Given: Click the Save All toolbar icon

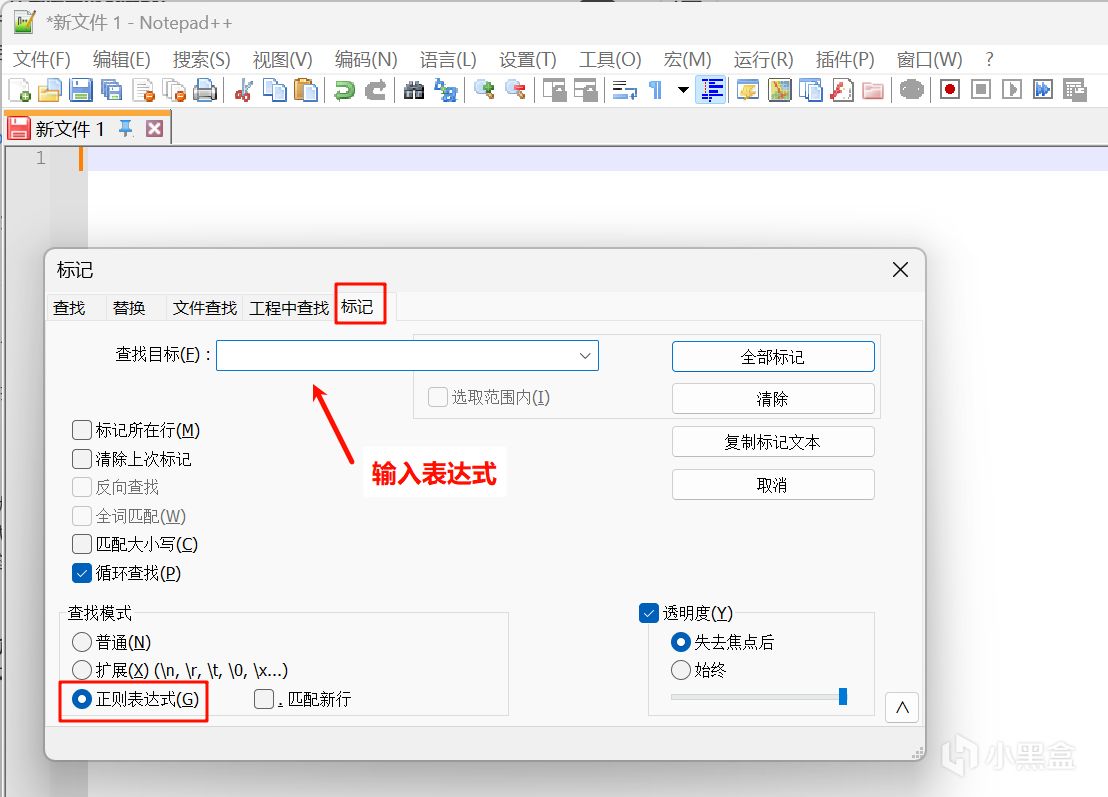Looking at the screenshot, I should pos(112,90).
